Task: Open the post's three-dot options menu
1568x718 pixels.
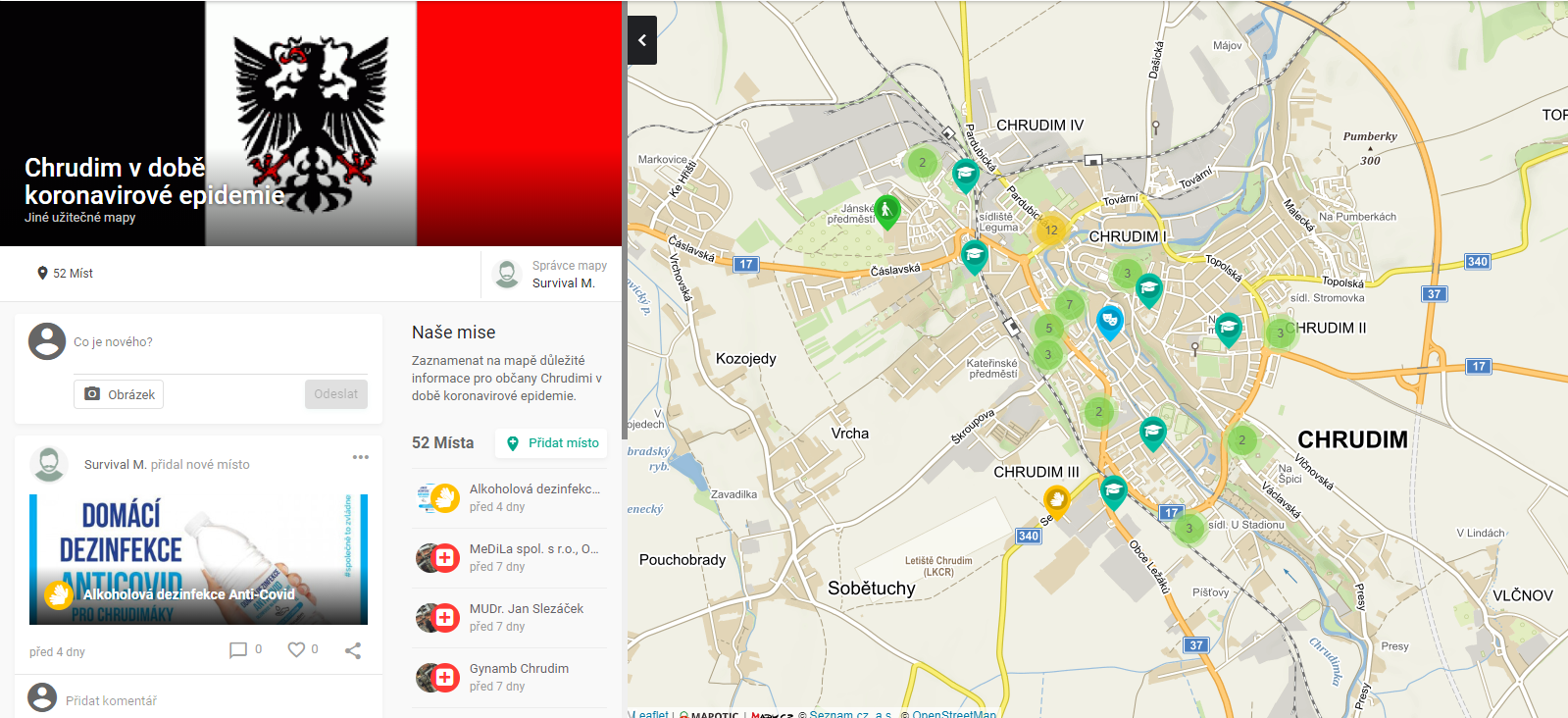Action: [361, 457]
